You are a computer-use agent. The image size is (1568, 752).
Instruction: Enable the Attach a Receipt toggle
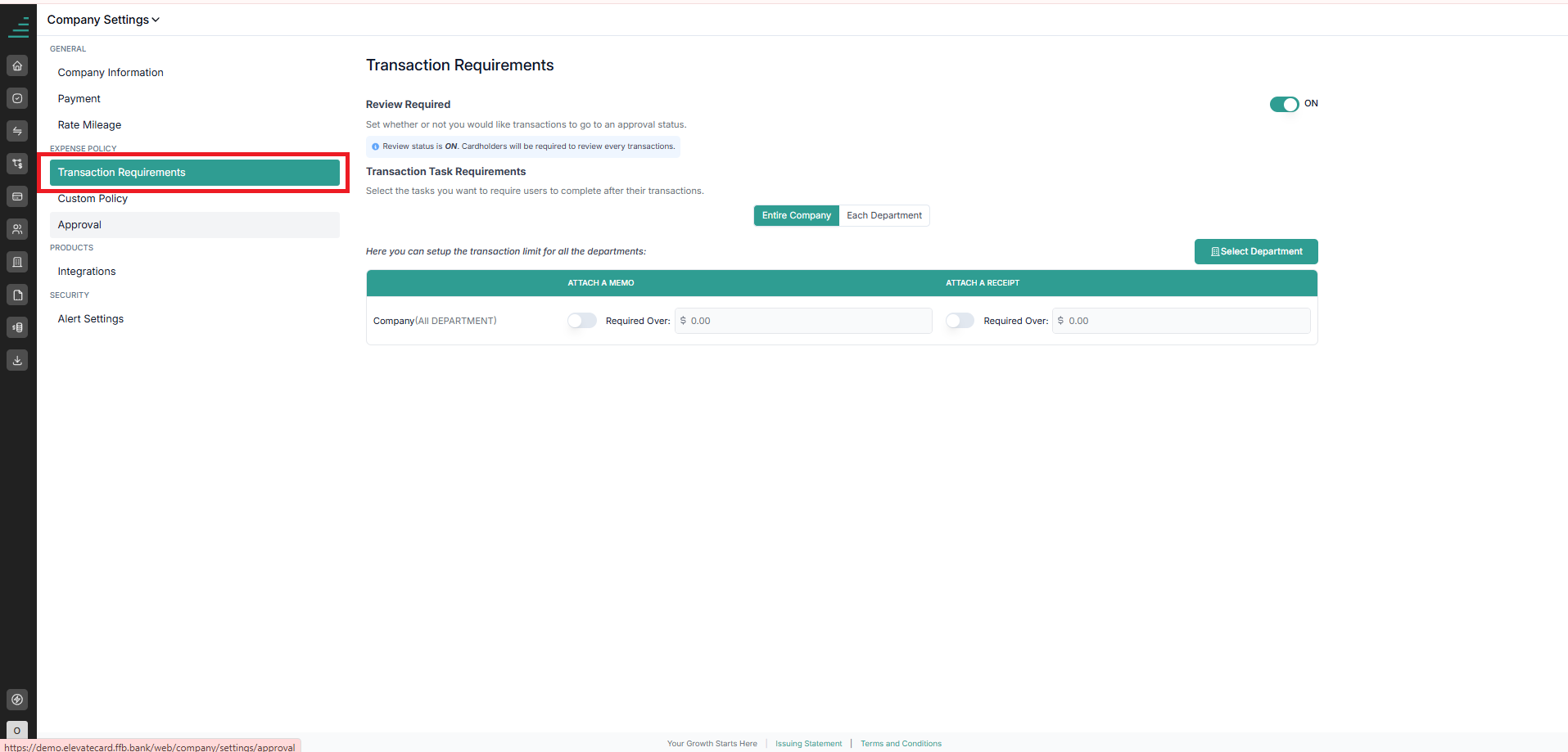[x=960, y=321]
